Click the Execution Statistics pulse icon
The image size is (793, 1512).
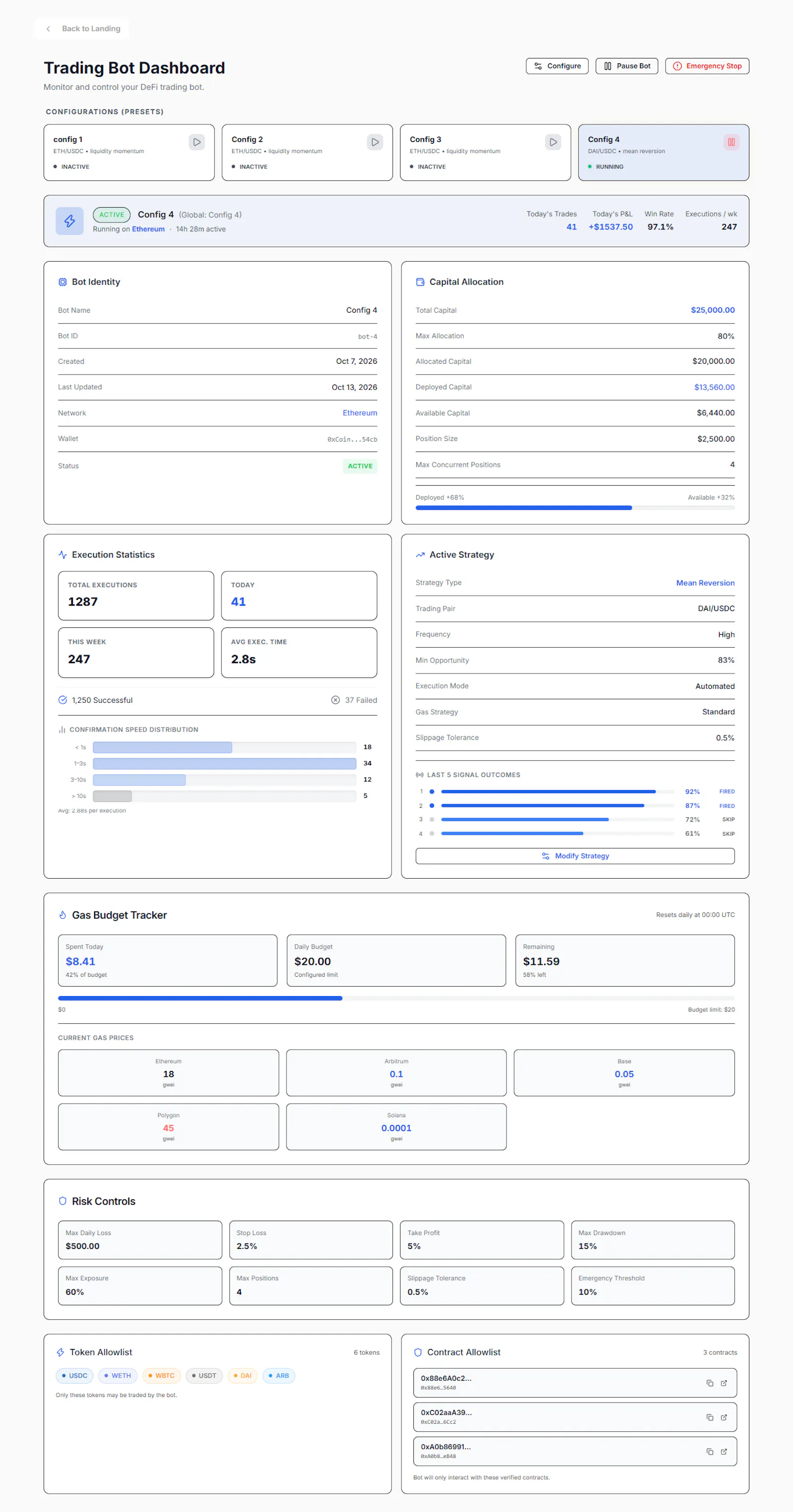click(62, 555)
